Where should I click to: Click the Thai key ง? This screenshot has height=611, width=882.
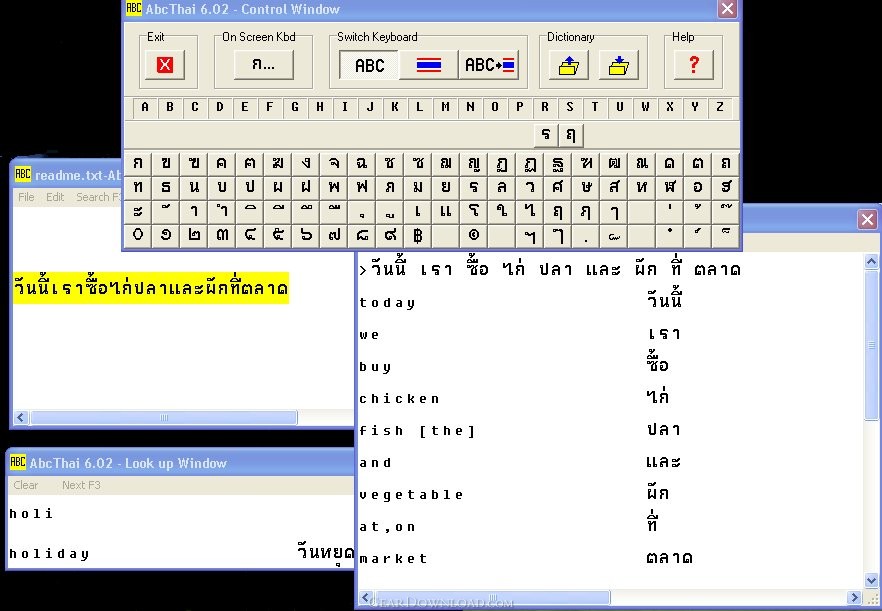[x=306, y=164]
